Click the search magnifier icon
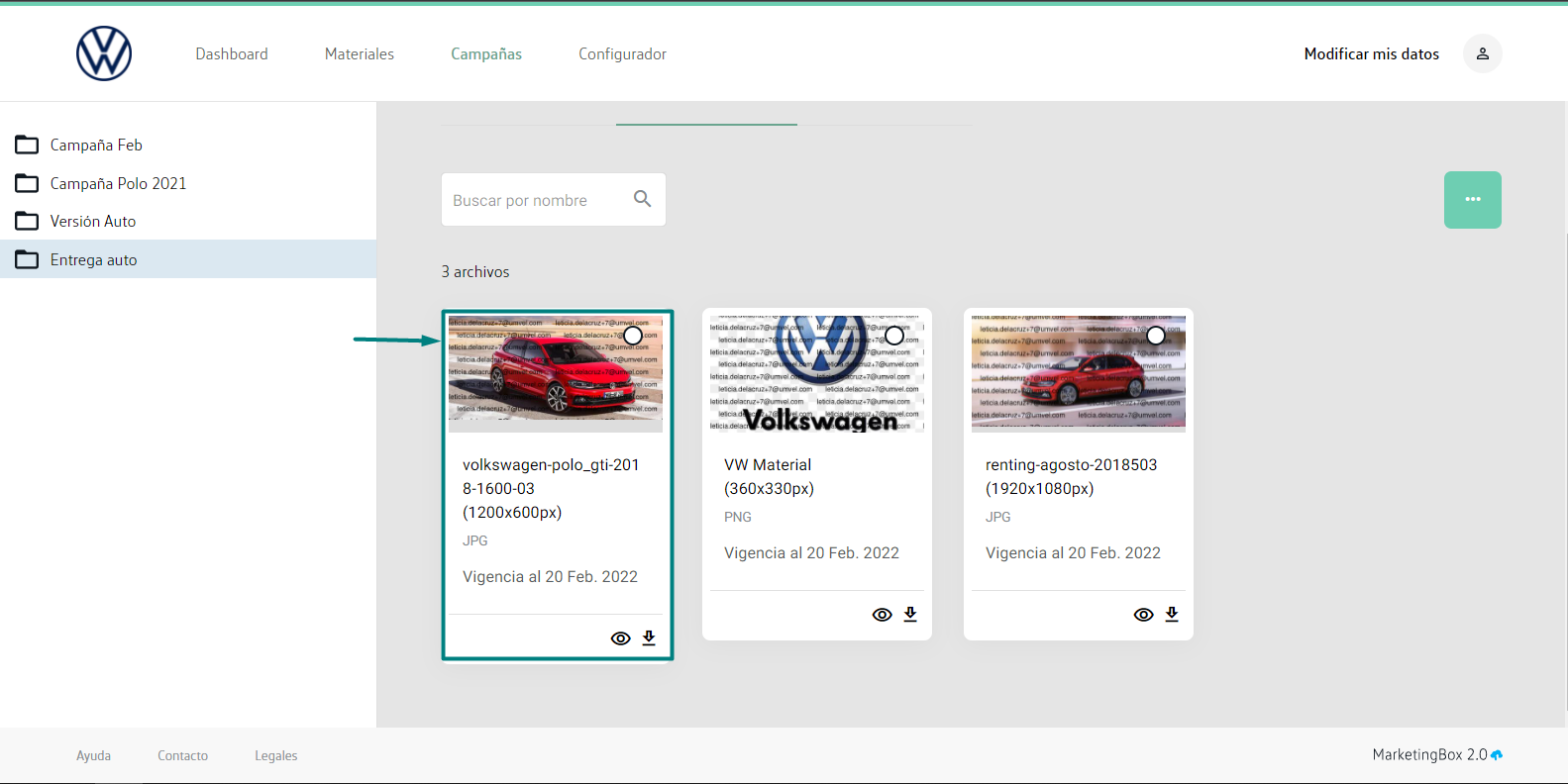The height and width of the screenshot is (784, 1568). click(643, 199)
